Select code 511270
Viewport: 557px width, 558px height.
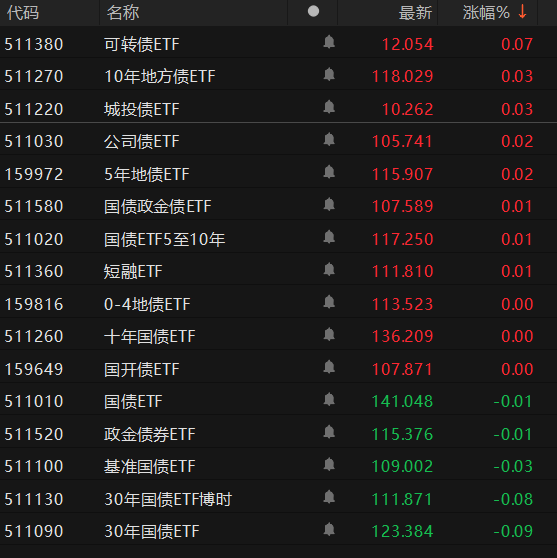click(x=34, y=77)
